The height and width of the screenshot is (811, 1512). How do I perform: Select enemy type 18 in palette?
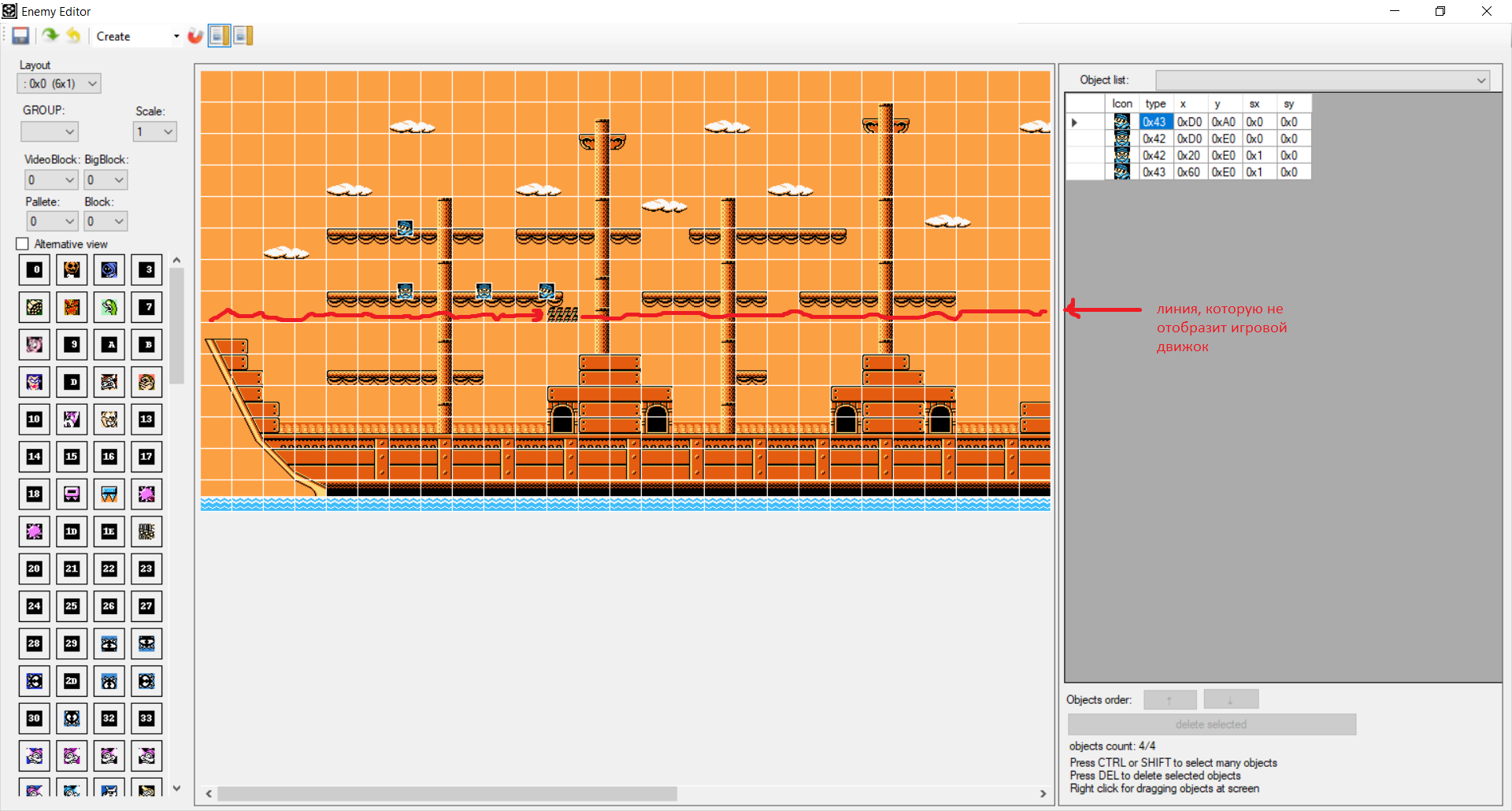35,494
